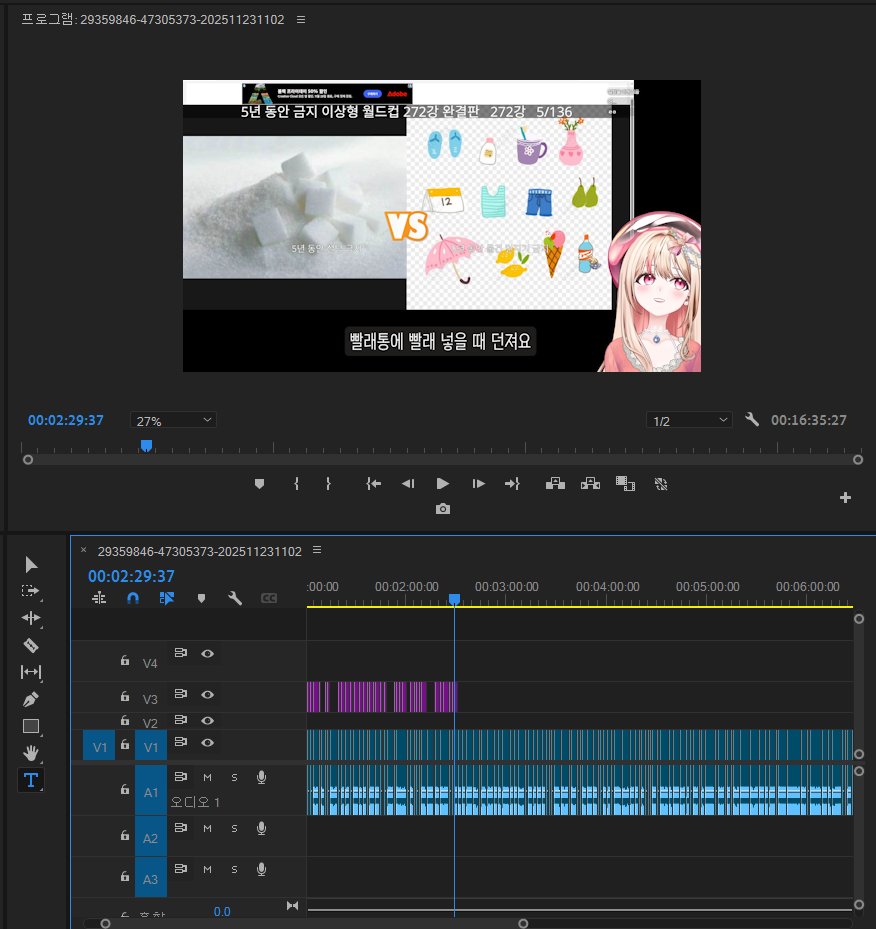The height and width of the screenshot is (929, 876).
Task: Select the Selection tool arrow
Action: [31, 564]
